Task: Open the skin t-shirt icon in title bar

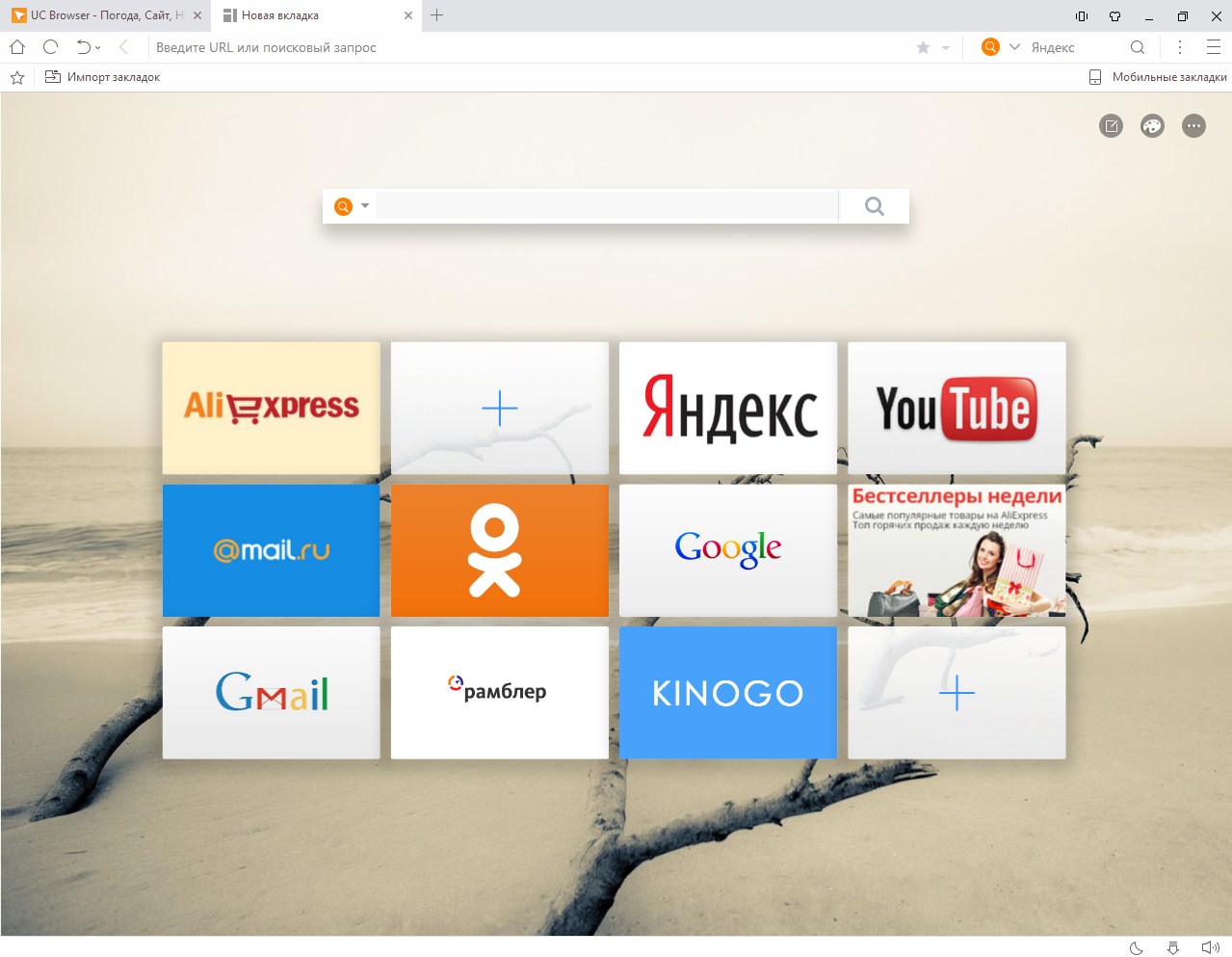Action: click(x=1115, y=15)
